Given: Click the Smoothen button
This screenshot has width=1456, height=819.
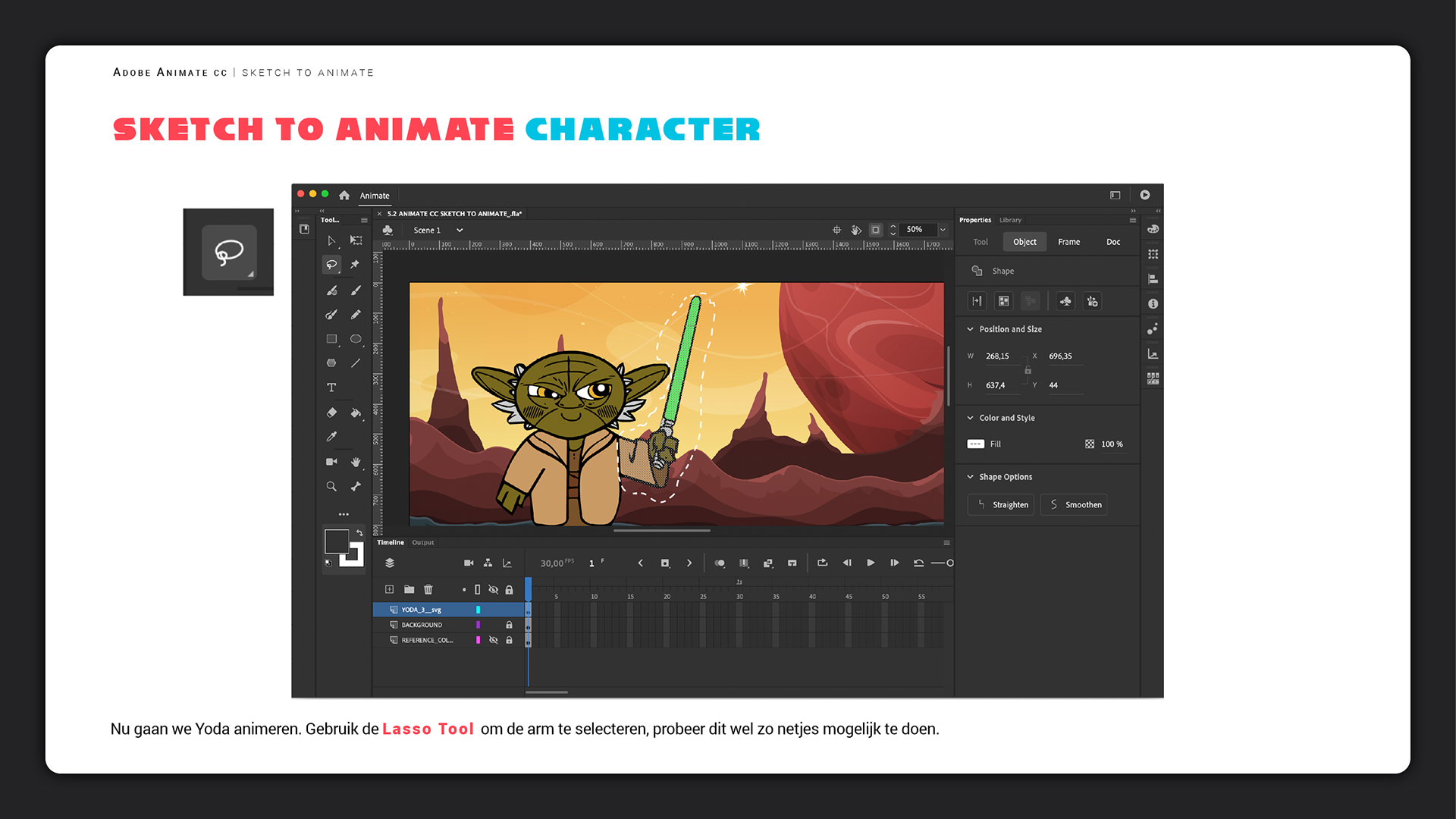Looking at the screenshot, I should click(1075, 504).
